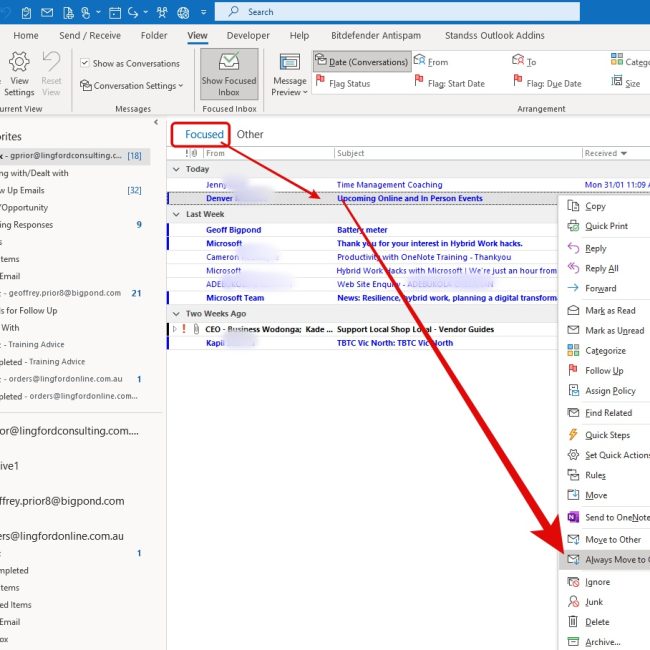Open Move submenu in context menu

[596, 495]
